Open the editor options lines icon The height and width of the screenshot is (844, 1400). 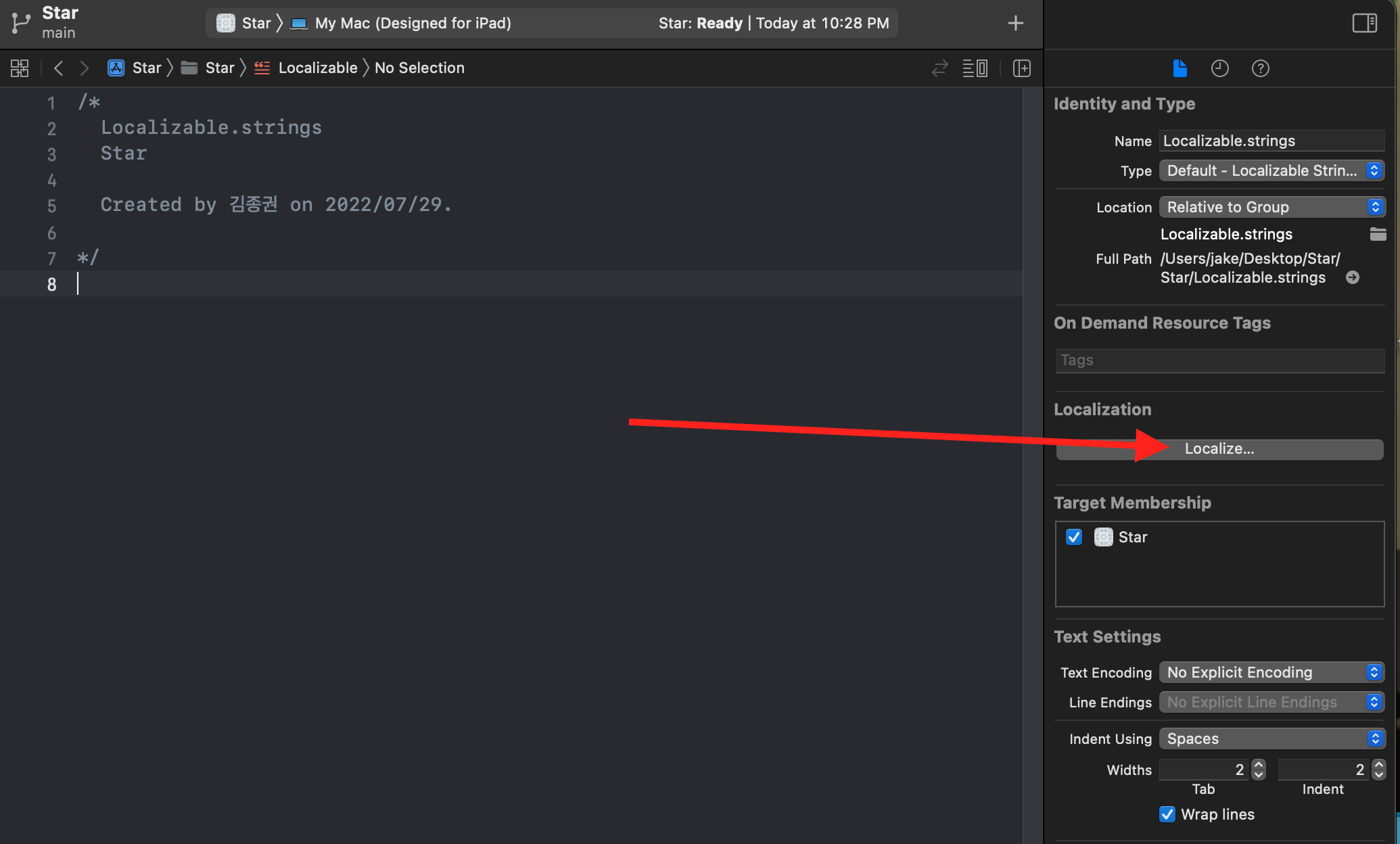(x=975, y=68)
